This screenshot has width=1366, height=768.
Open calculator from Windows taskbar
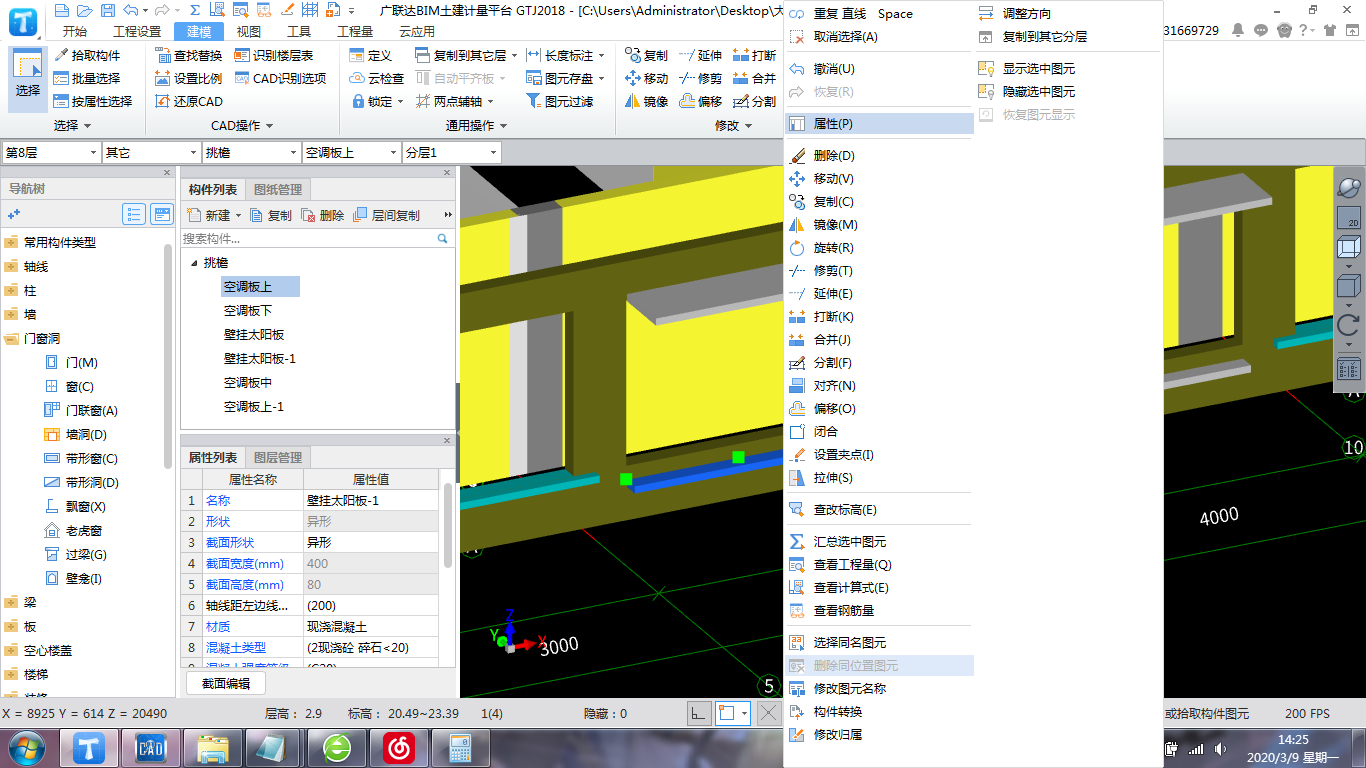coord(461,748)
